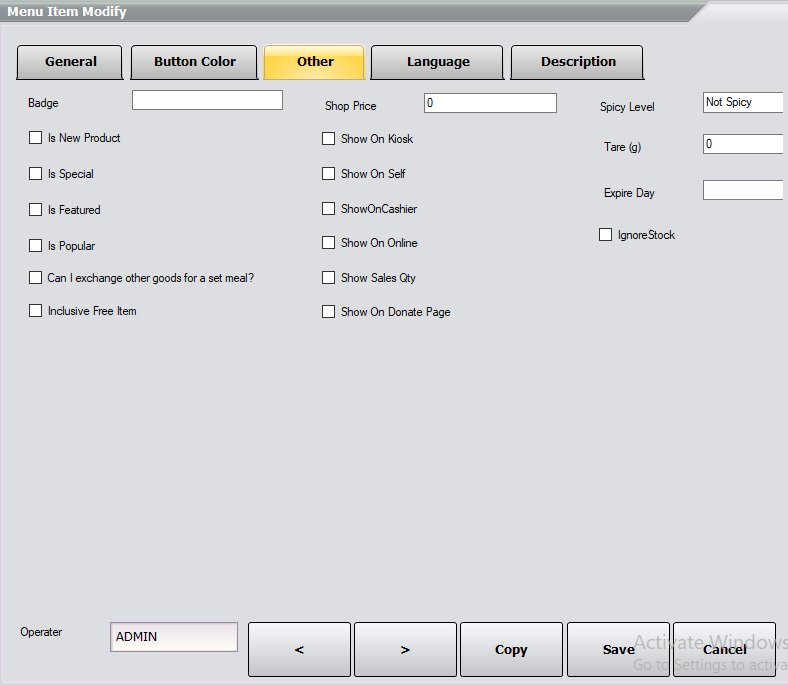The image size is (788, 685).
Task: Click the Shop Price label
Action: pyautogui.click(x=350, y=106)
